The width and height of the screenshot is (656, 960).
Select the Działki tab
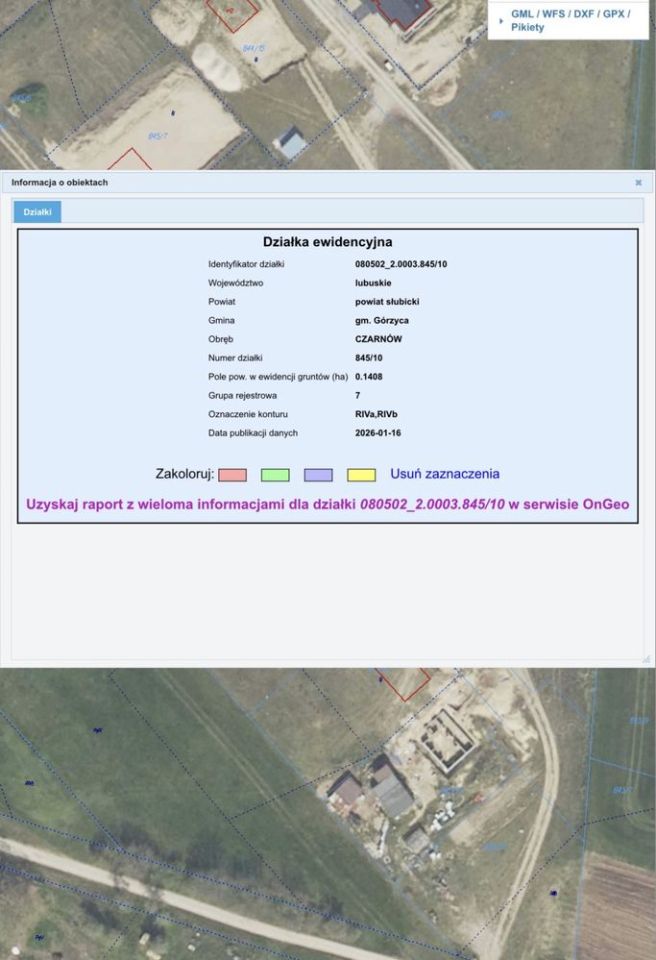(x=37, y=212)
